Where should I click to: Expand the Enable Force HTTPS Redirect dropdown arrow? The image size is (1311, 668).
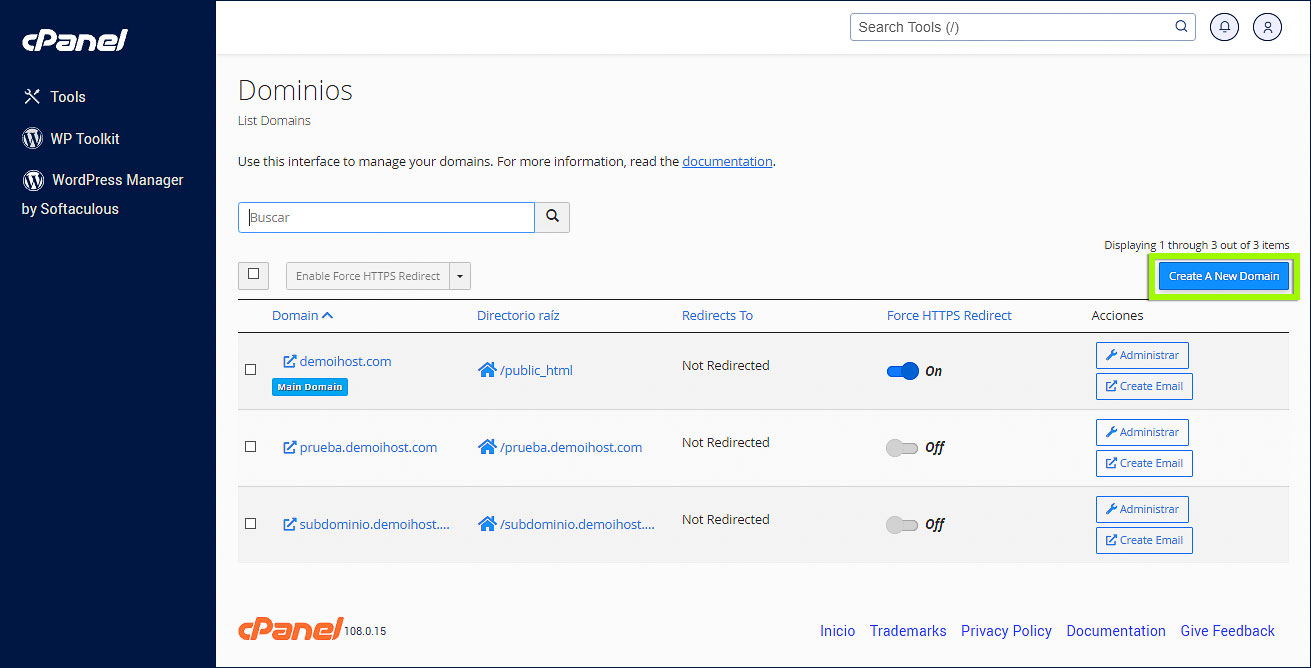460,276
